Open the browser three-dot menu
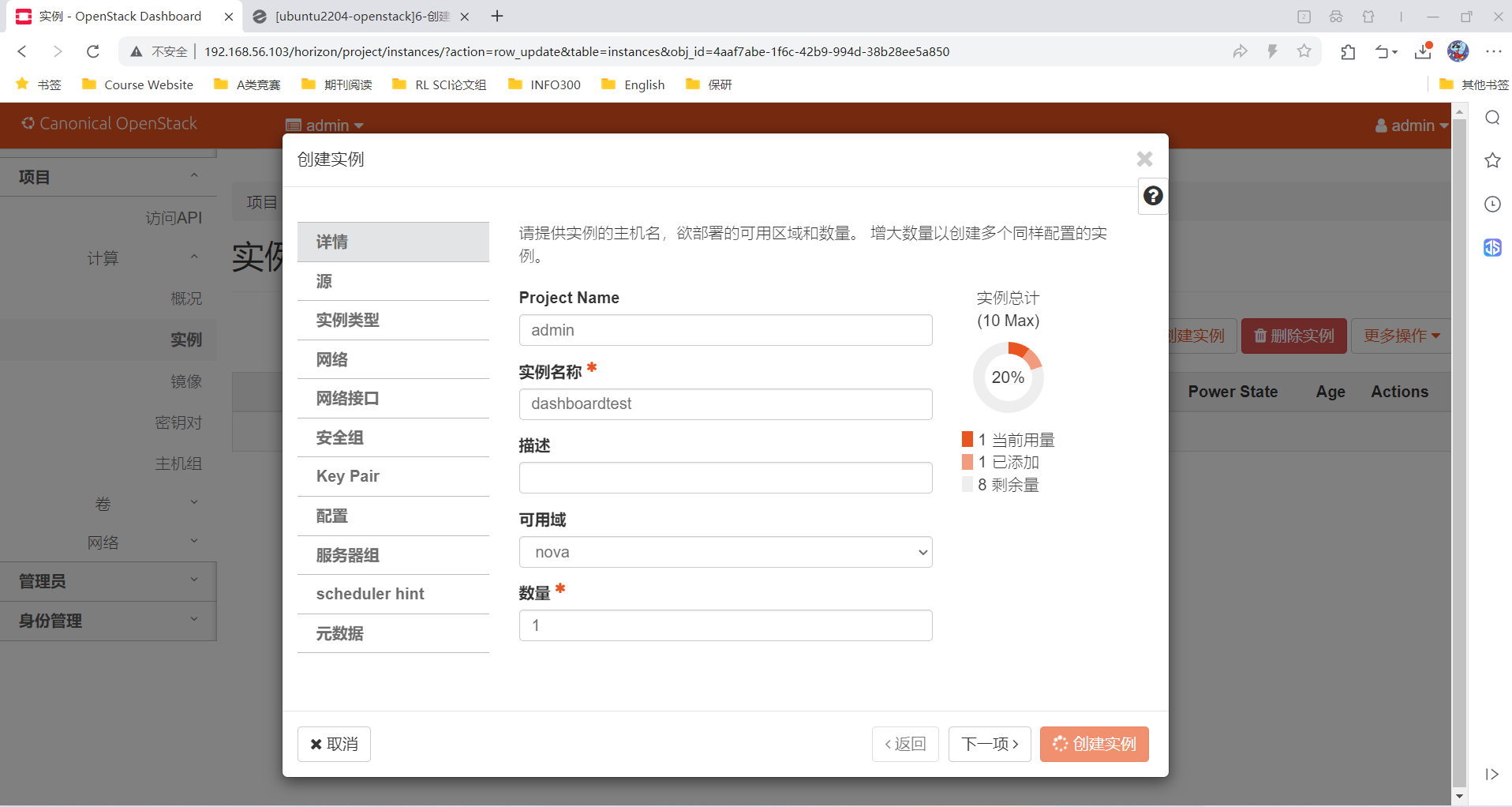The height and width of the screenshot is (807, 1512). pyautogui.click(x=1494, y=51)
